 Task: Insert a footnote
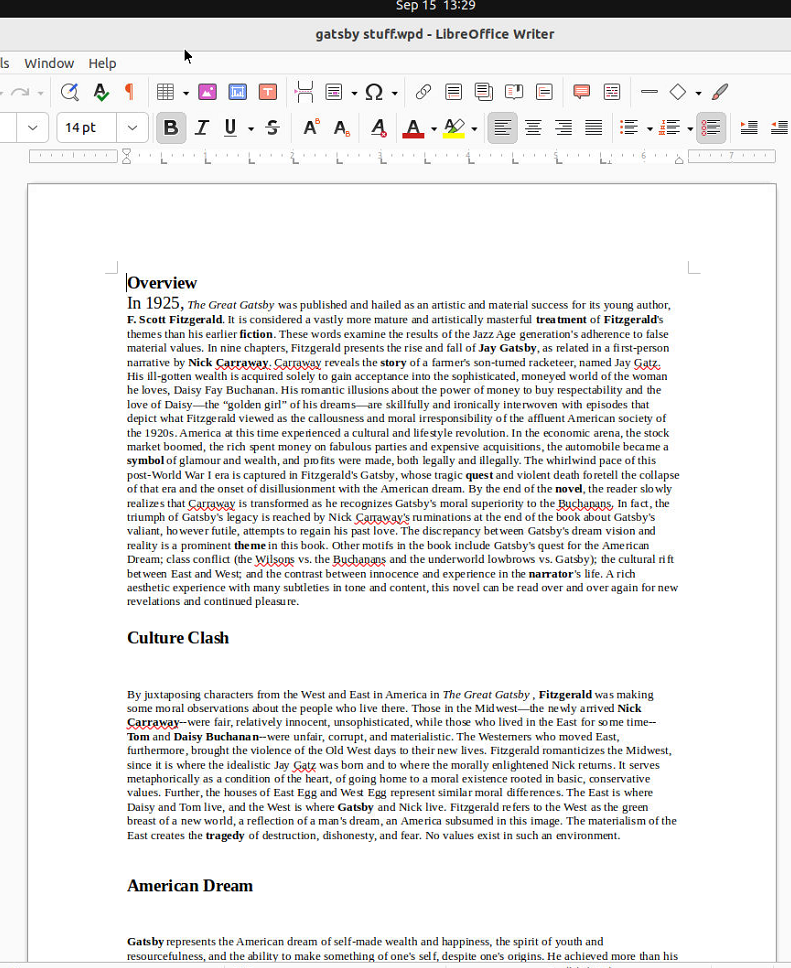point(453,92)
